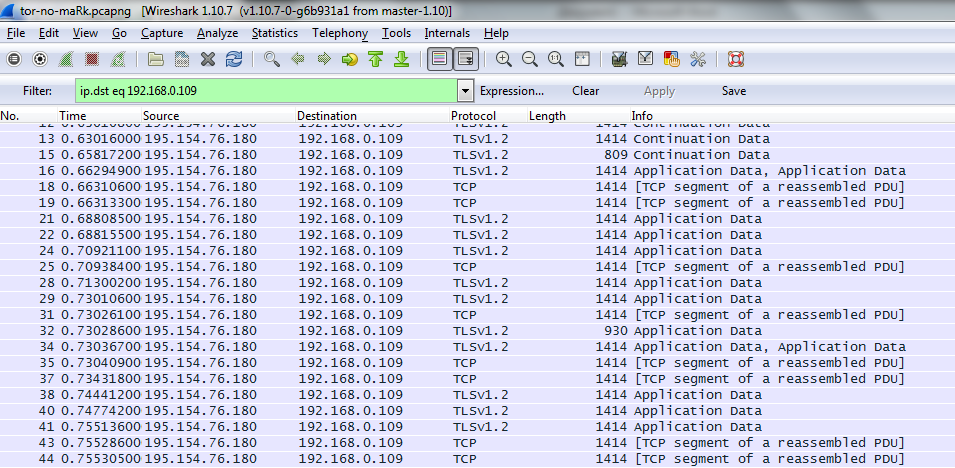Sort by the Source column header
Viewport: 955px width, 468px height.
[x=219, y=116]
